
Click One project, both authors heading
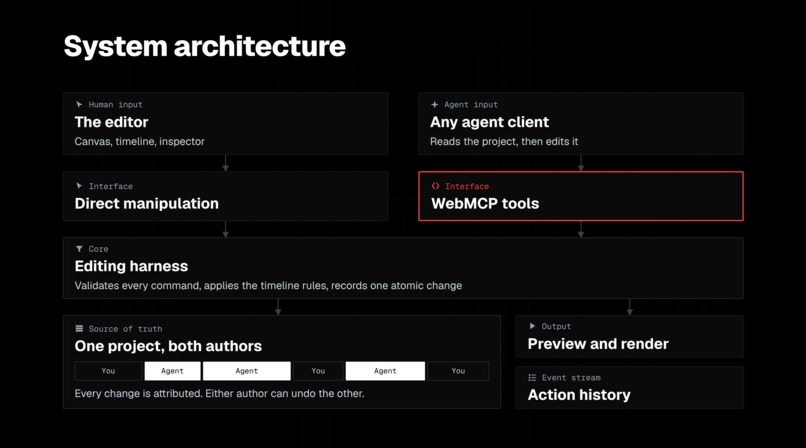pyautogui.click(x=168, y=346)
